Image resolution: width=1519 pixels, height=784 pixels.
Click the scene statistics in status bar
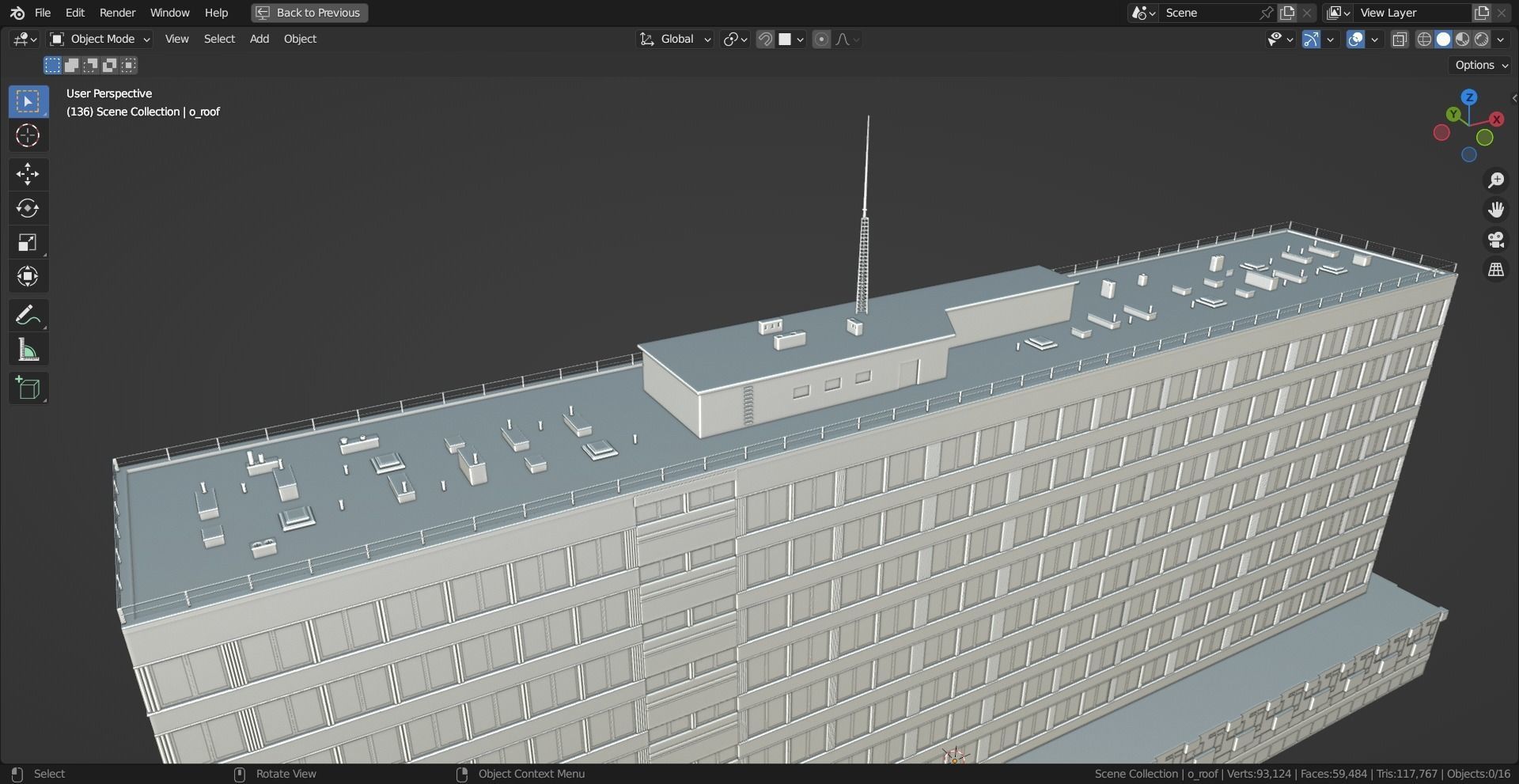(1303, 774)
